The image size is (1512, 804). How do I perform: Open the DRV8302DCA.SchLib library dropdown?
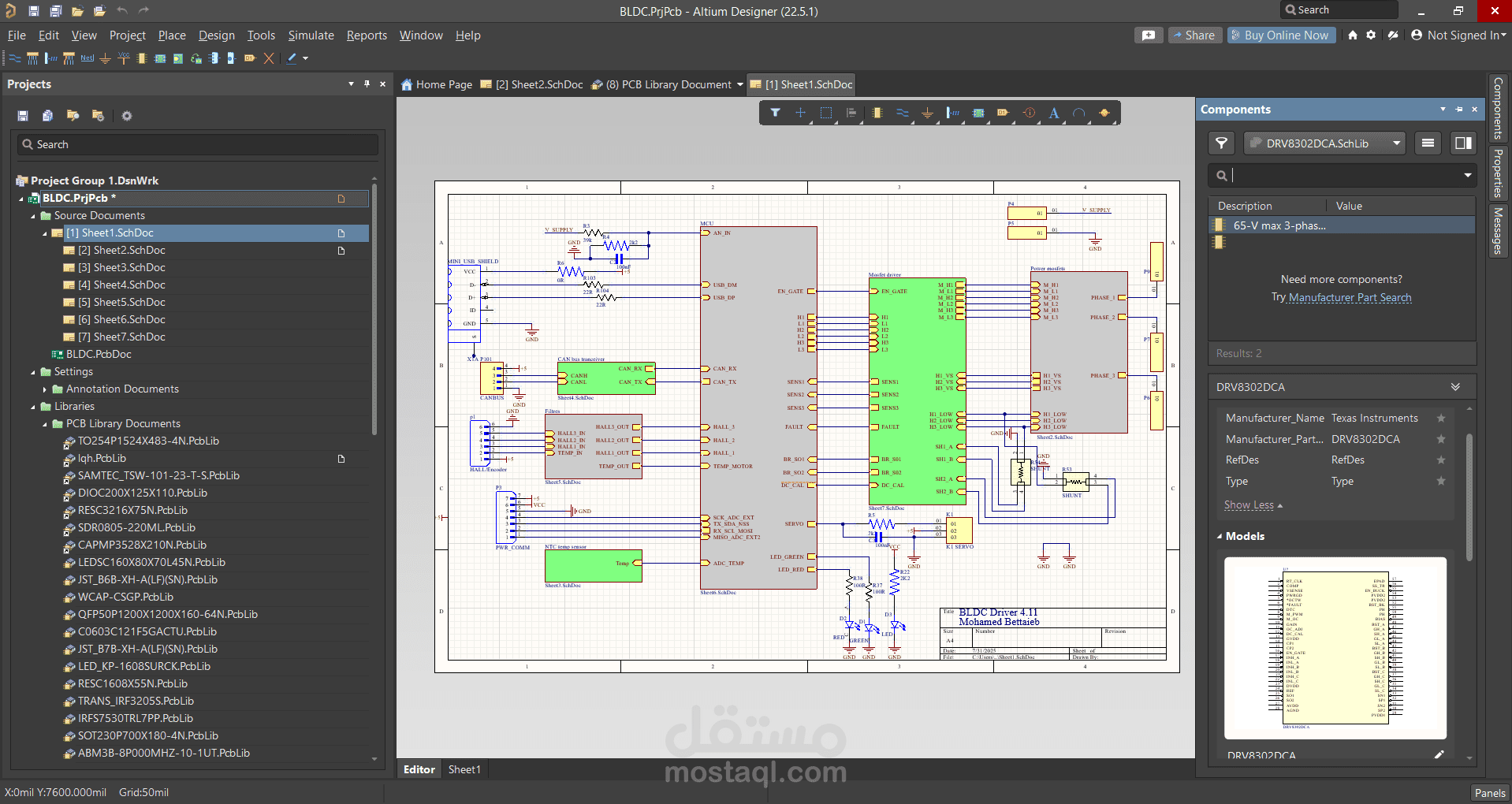tap(1396, 143)
